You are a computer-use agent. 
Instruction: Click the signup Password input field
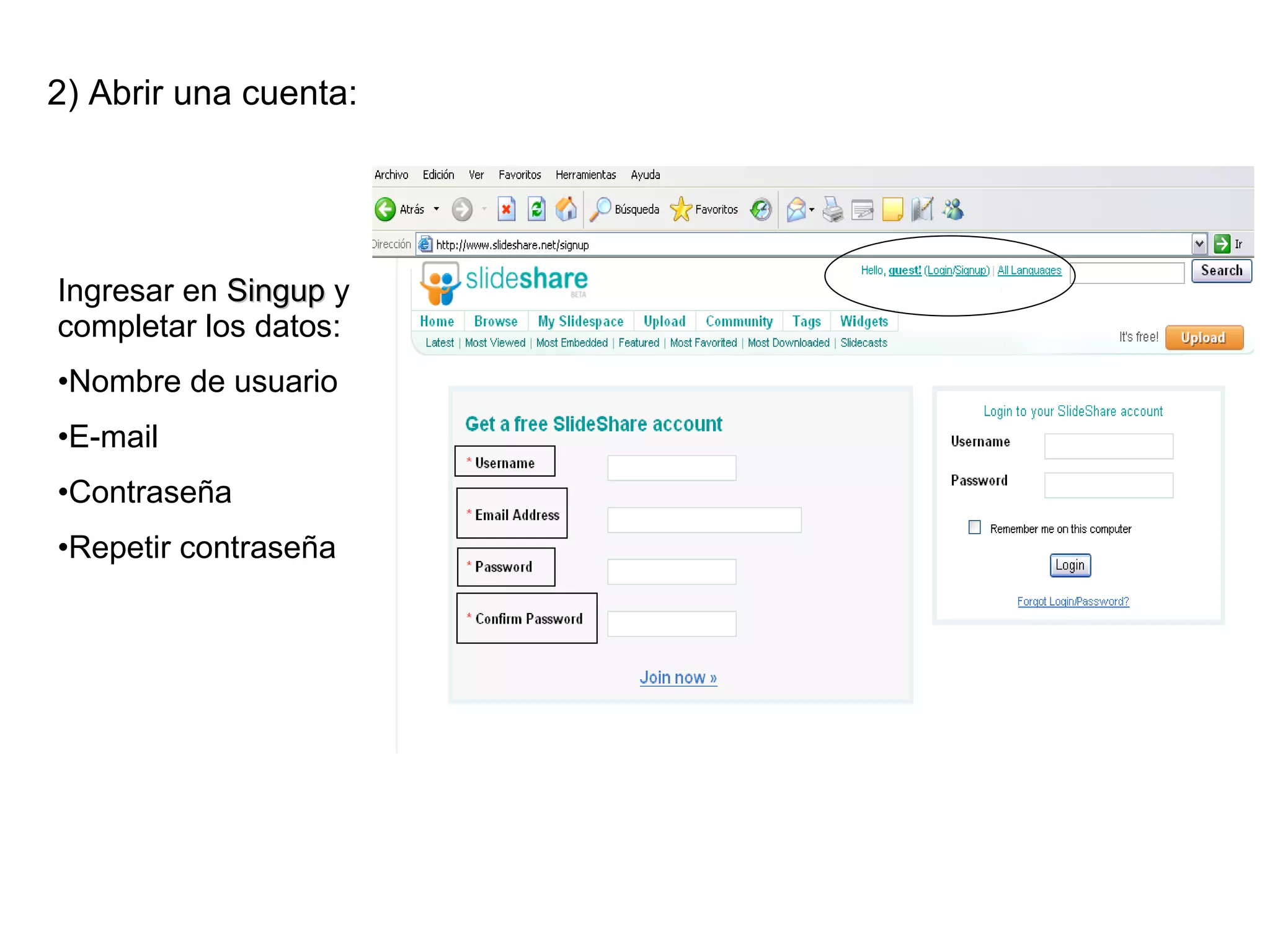[672, 571]
